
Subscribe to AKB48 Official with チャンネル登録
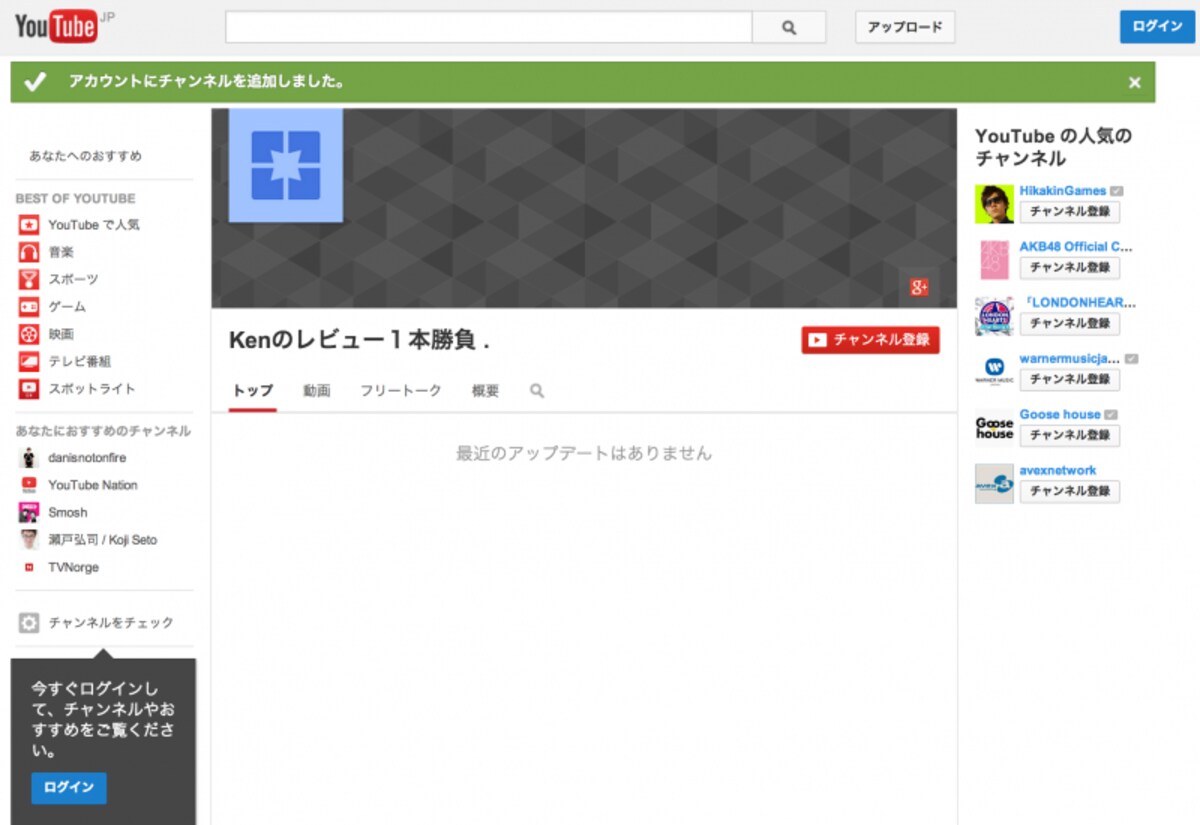(x=1070, y=268)
